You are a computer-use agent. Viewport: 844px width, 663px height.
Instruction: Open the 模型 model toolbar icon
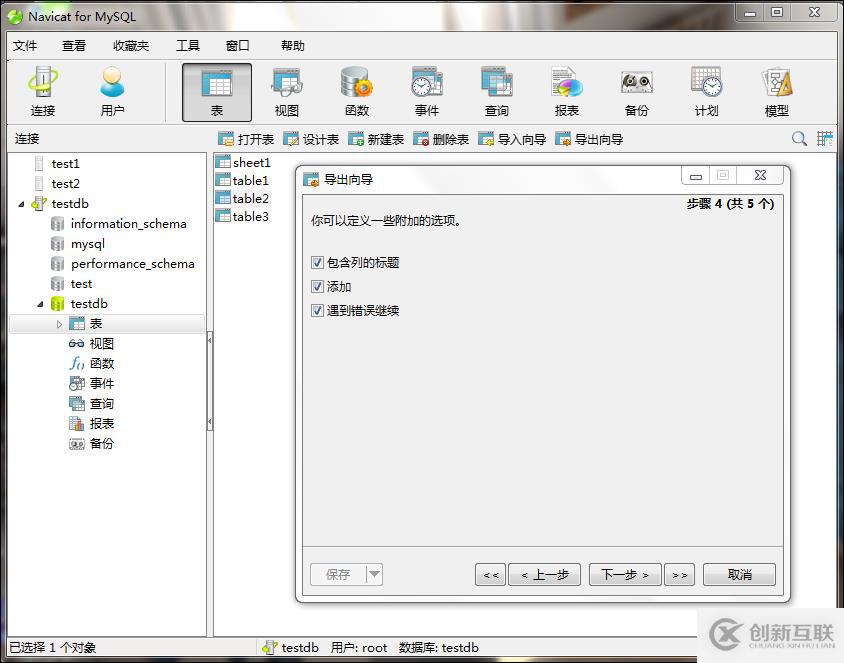[777, 92]
